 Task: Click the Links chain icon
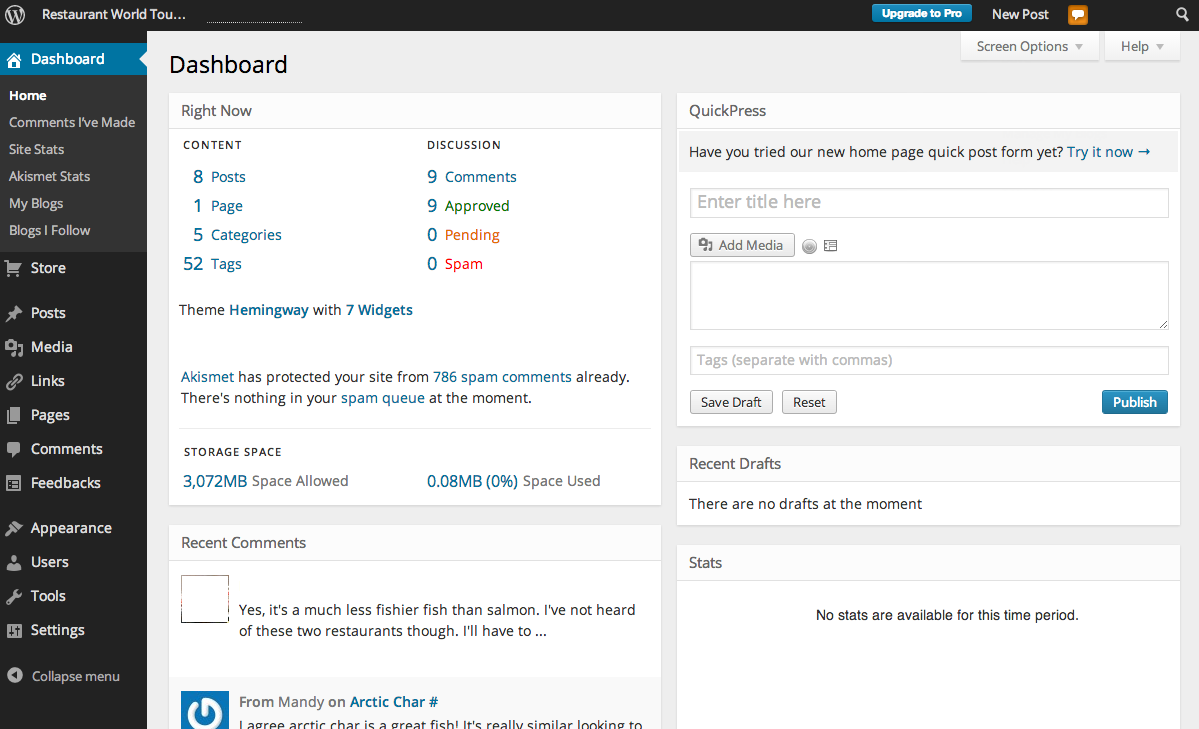point(14,382)
